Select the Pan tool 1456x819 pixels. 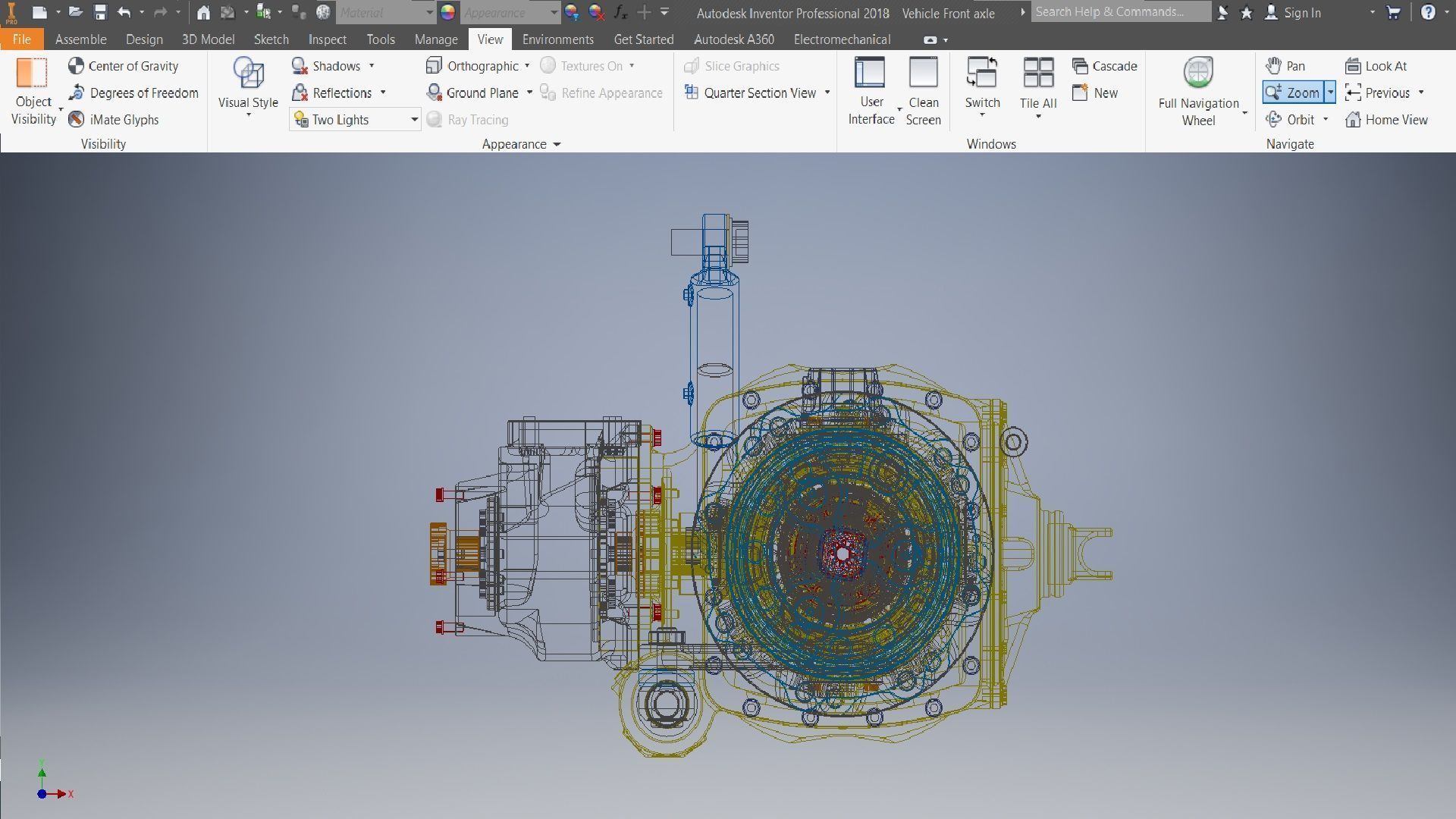[x=1286, y=66]
